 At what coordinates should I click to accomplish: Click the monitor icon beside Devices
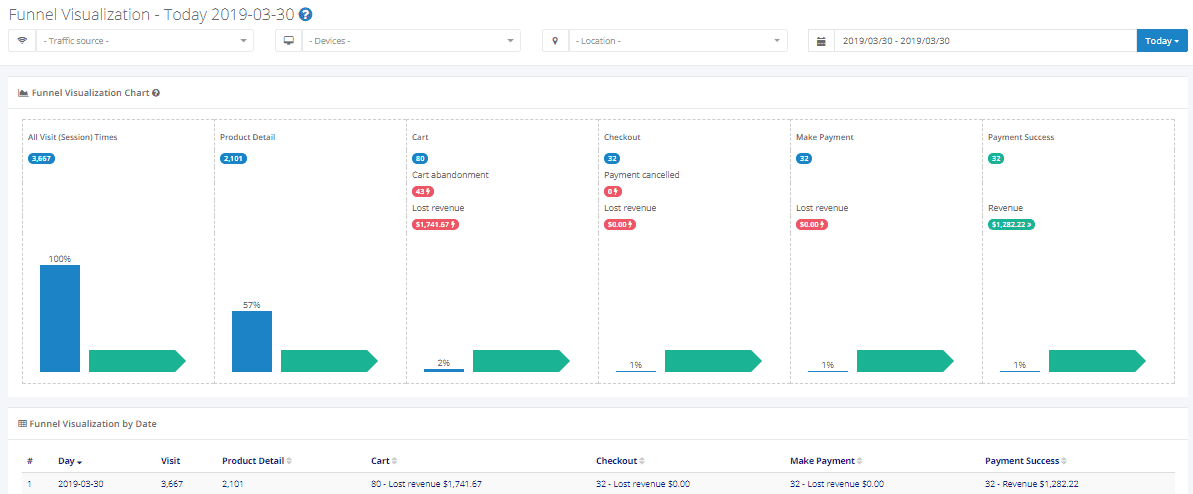[289, 41]
